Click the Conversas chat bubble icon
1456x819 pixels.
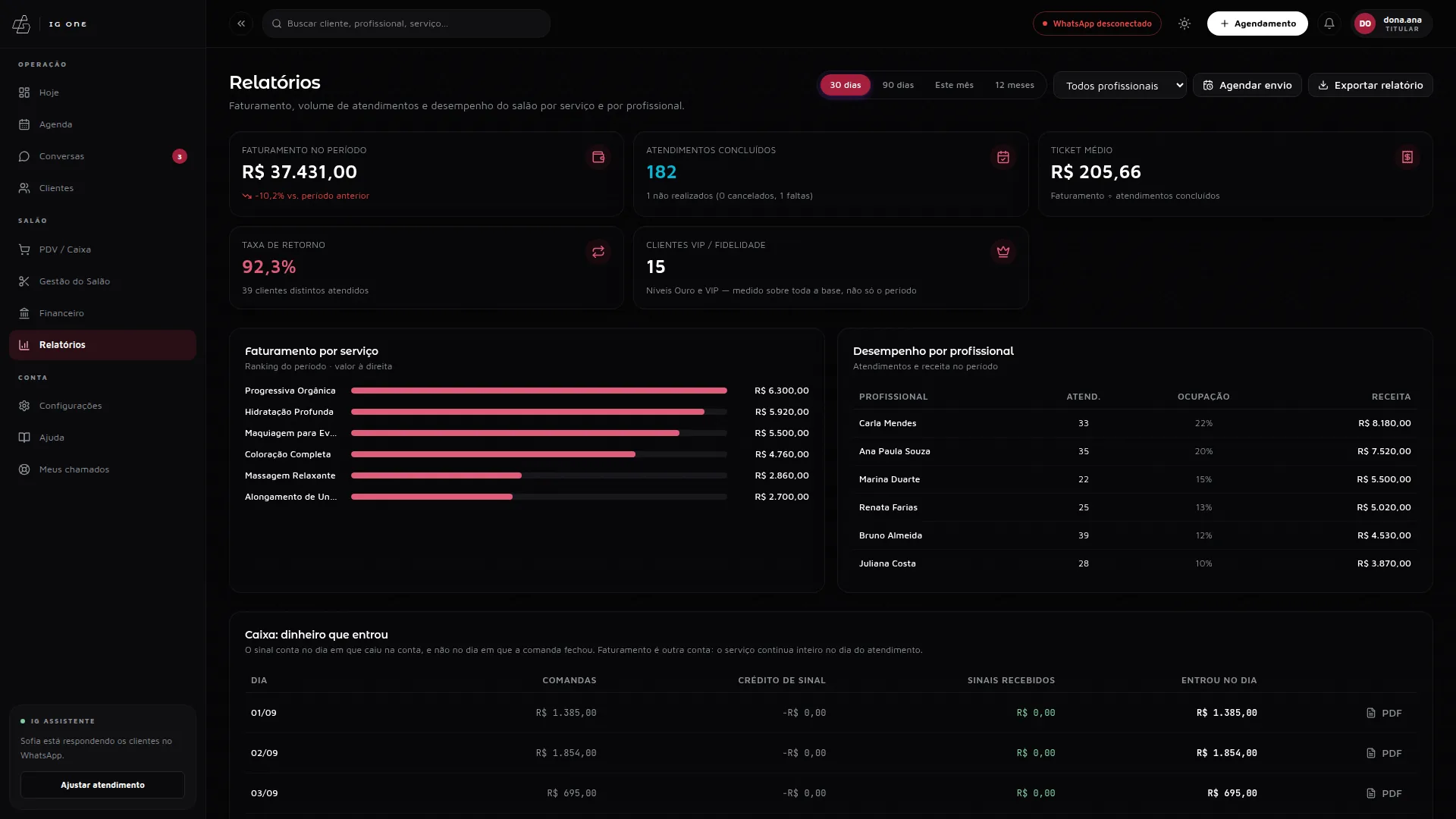pos(24,156)
